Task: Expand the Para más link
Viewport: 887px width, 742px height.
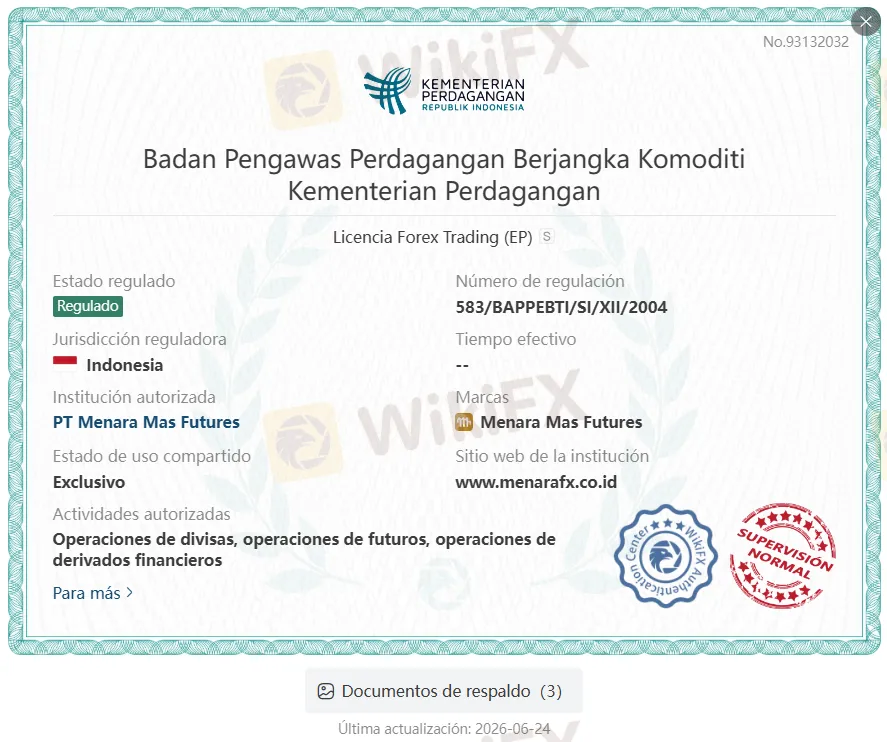Action: pyautogui.click(x=93, y=593)
